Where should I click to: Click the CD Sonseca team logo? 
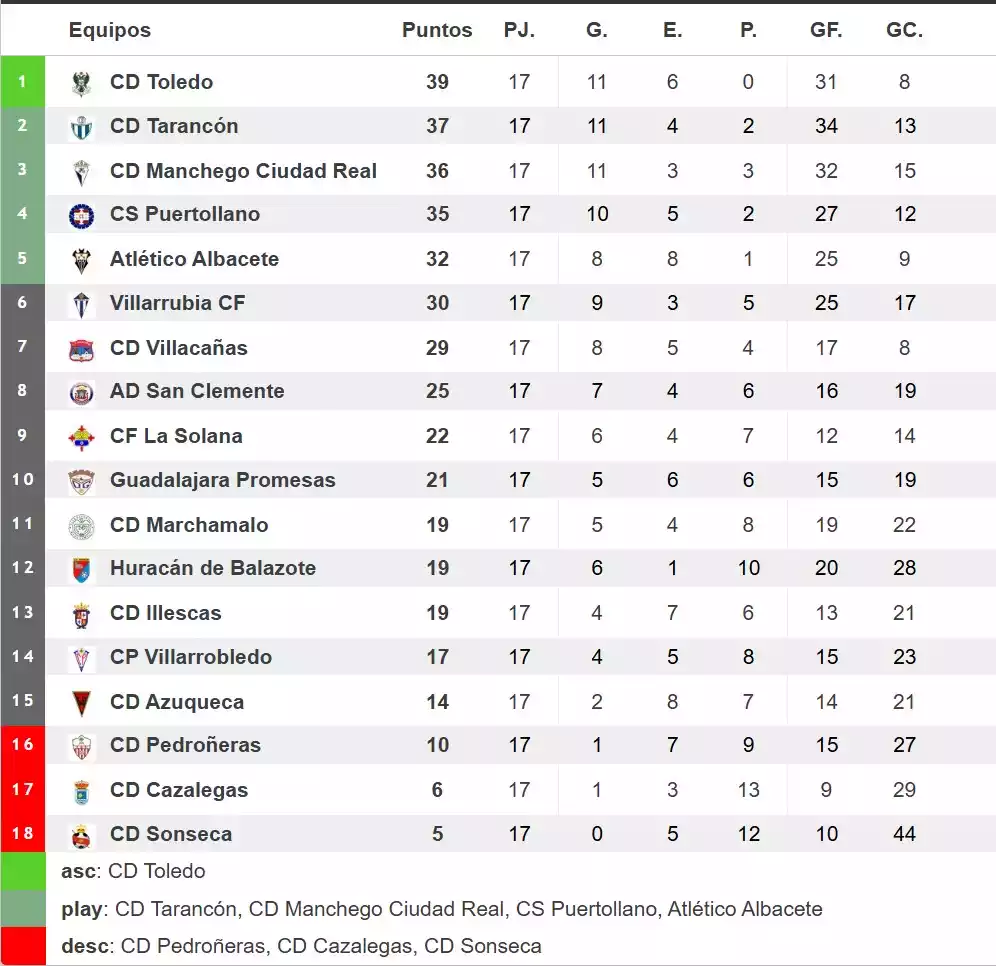click(x=81, y=836)
